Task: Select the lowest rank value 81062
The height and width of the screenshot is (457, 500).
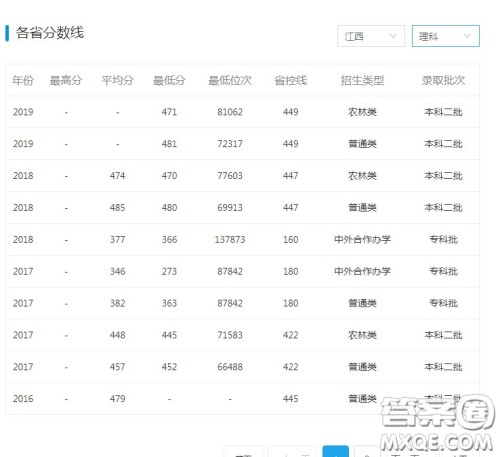Action: tap(230, 112)
